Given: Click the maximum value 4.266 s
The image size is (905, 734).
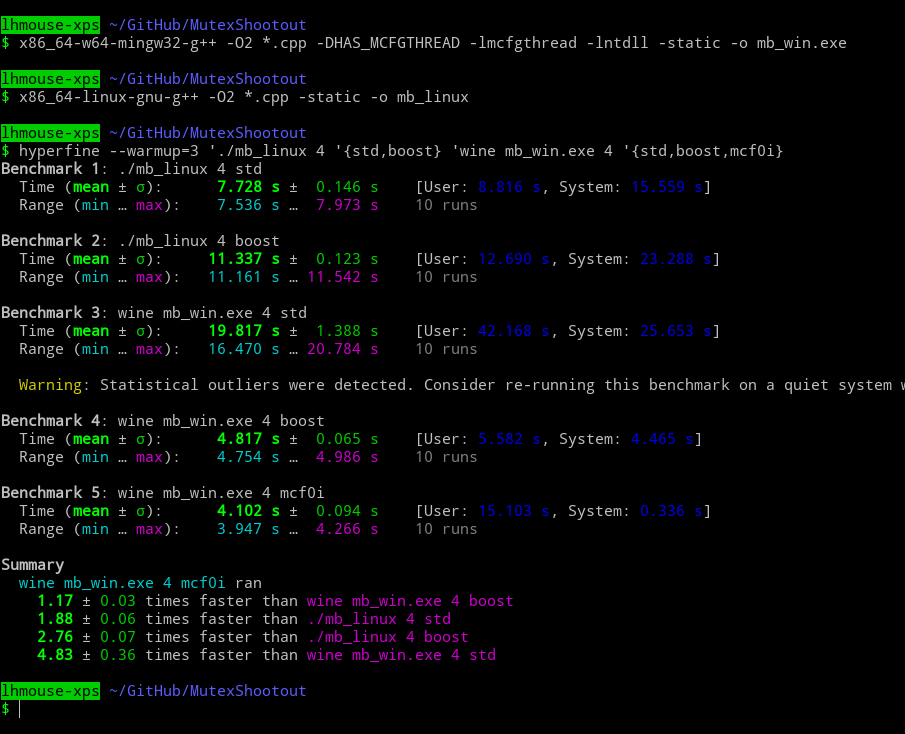Looking at the screenshot, I should (x=347, y=529).
